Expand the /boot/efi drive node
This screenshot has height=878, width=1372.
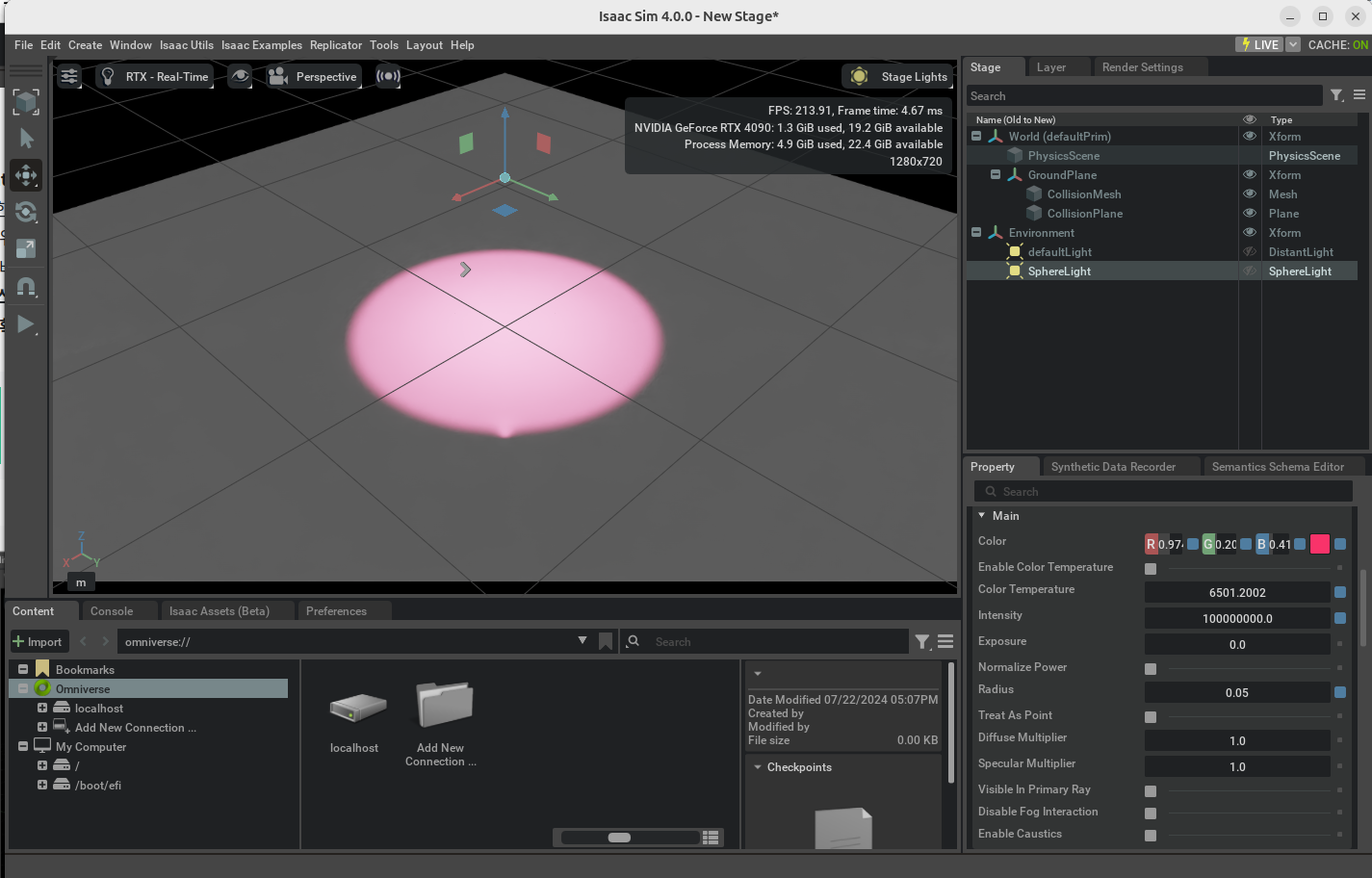pos(42,785)
